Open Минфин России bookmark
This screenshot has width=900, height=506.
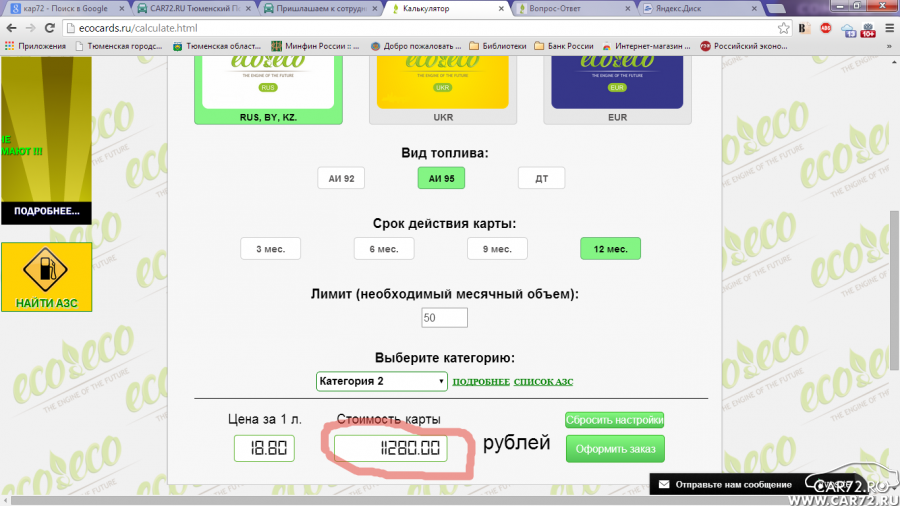[316, 46]
